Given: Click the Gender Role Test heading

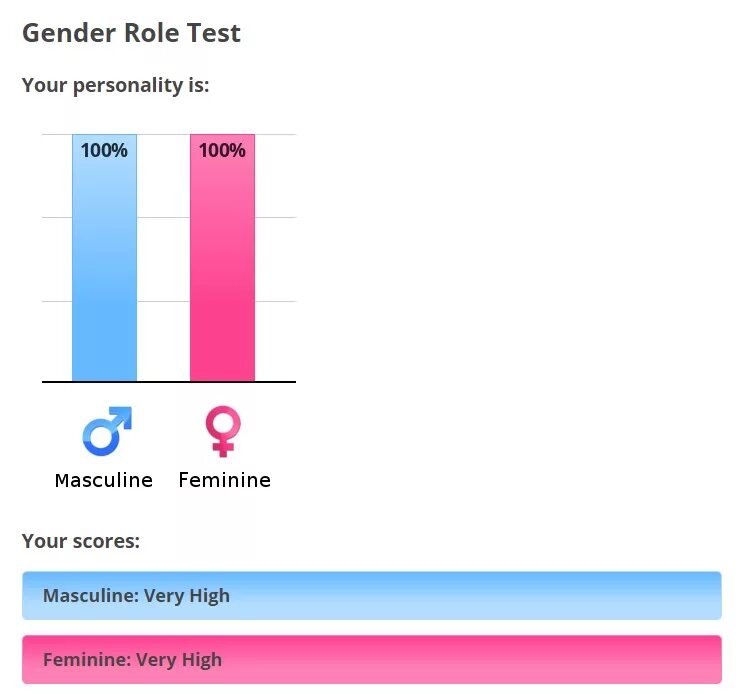Looking at the screenshot, I should click(x=131, y=33).
